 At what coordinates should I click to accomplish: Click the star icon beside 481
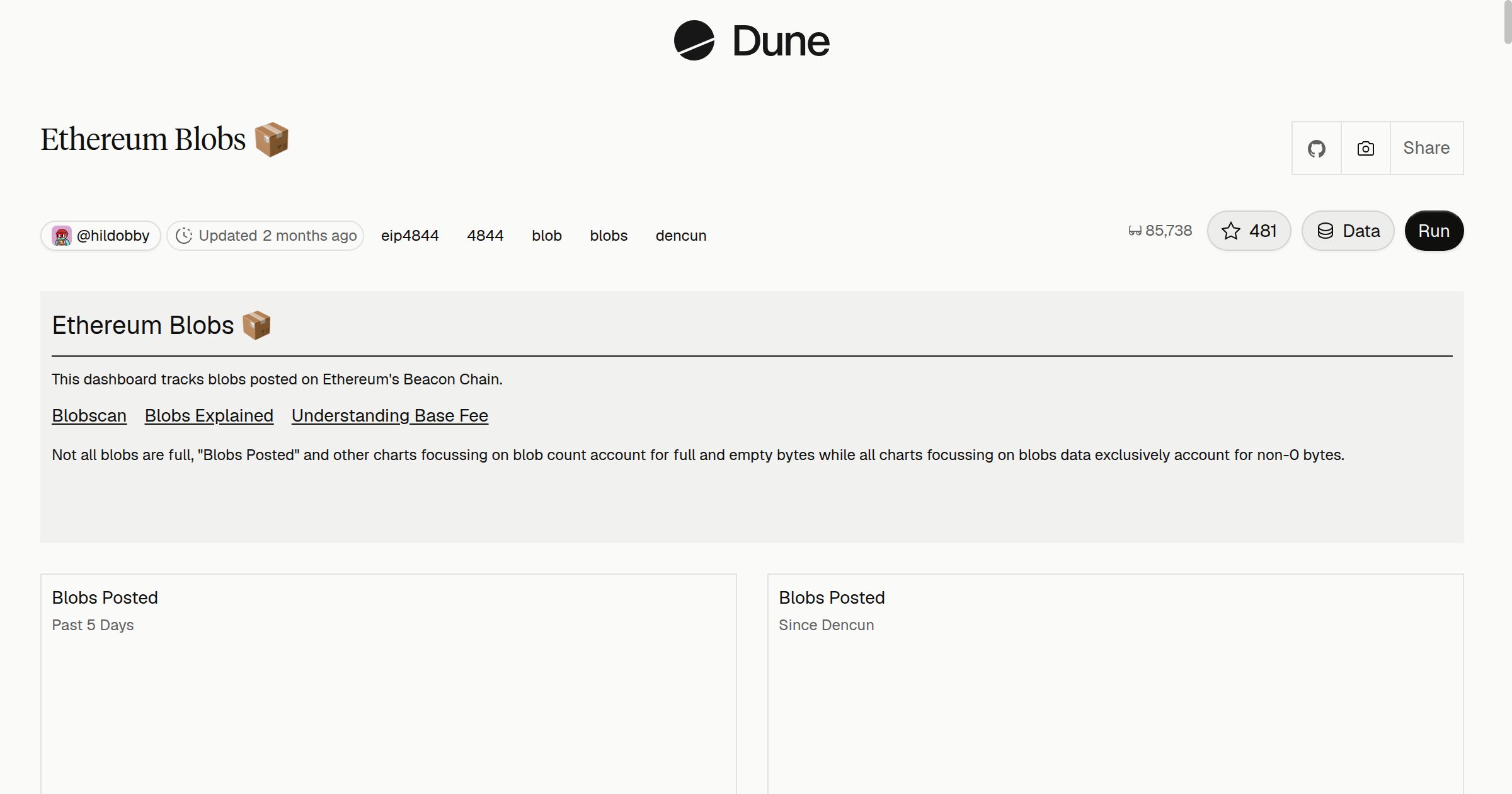1231,231
